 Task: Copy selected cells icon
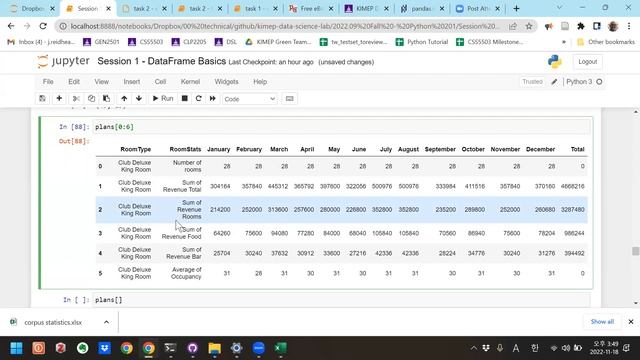point(91,98)
